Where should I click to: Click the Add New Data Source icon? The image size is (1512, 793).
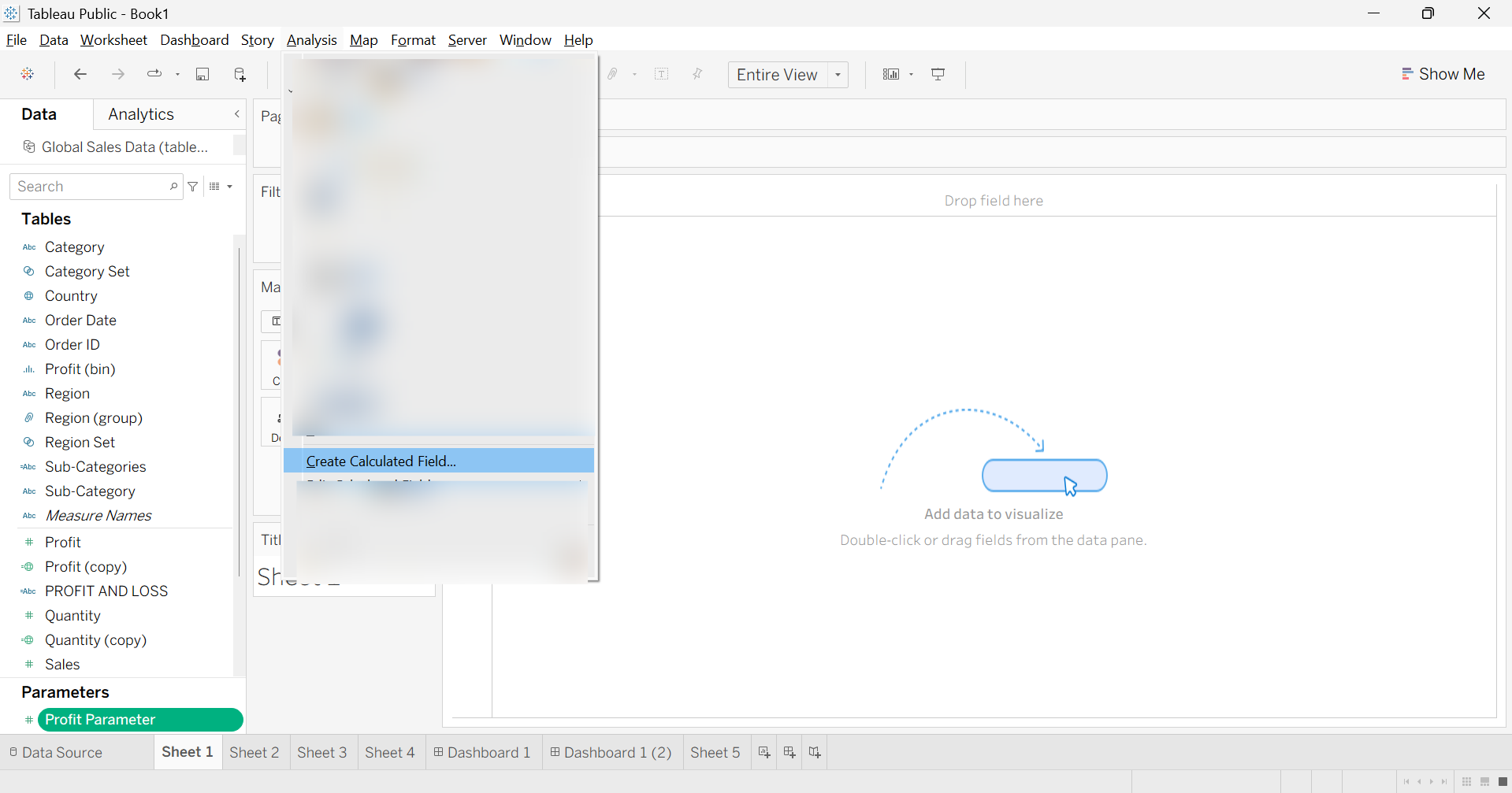[240, 74]
